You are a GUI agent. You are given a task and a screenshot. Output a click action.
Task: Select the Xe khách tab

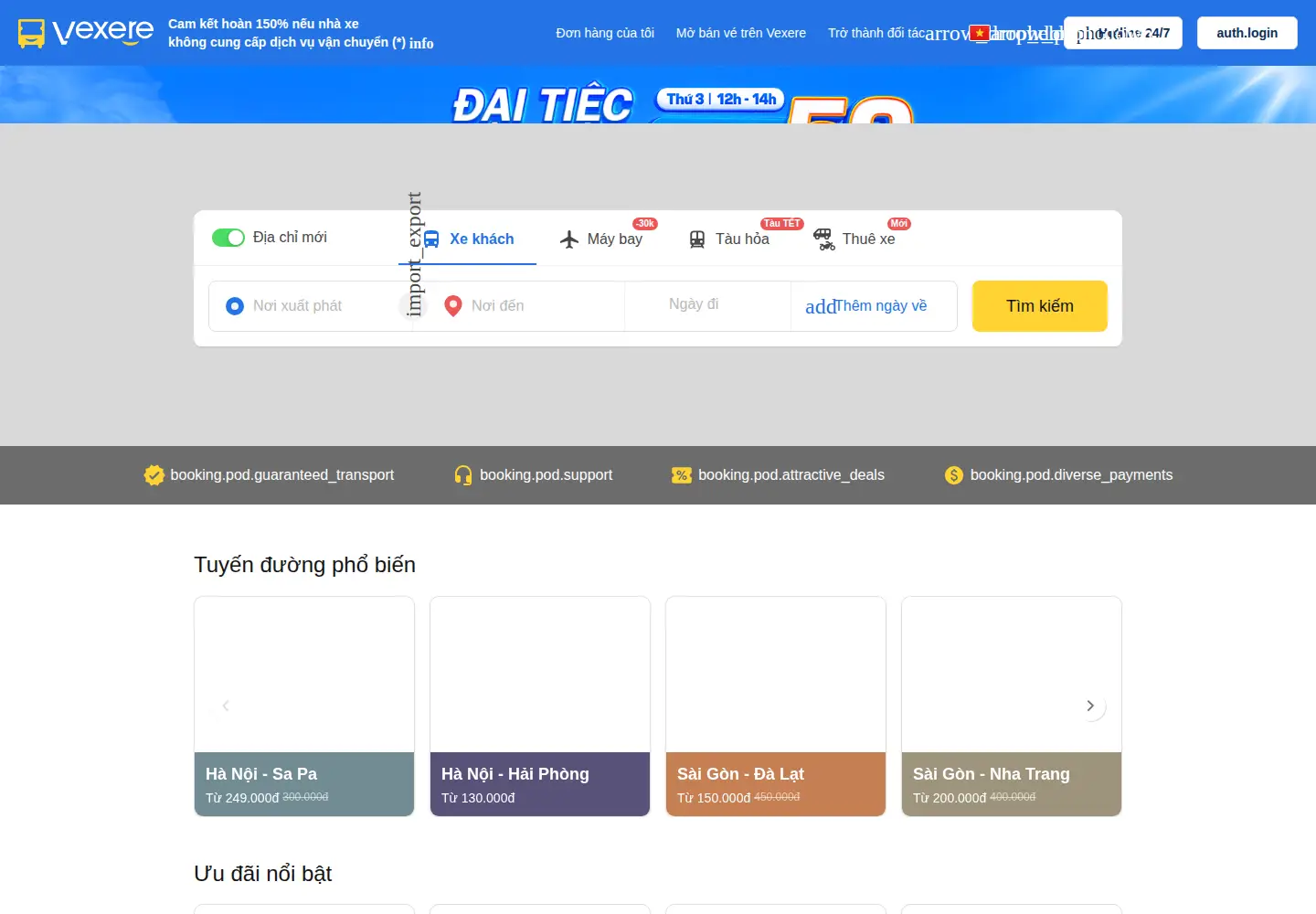click(x=468, y=239)
